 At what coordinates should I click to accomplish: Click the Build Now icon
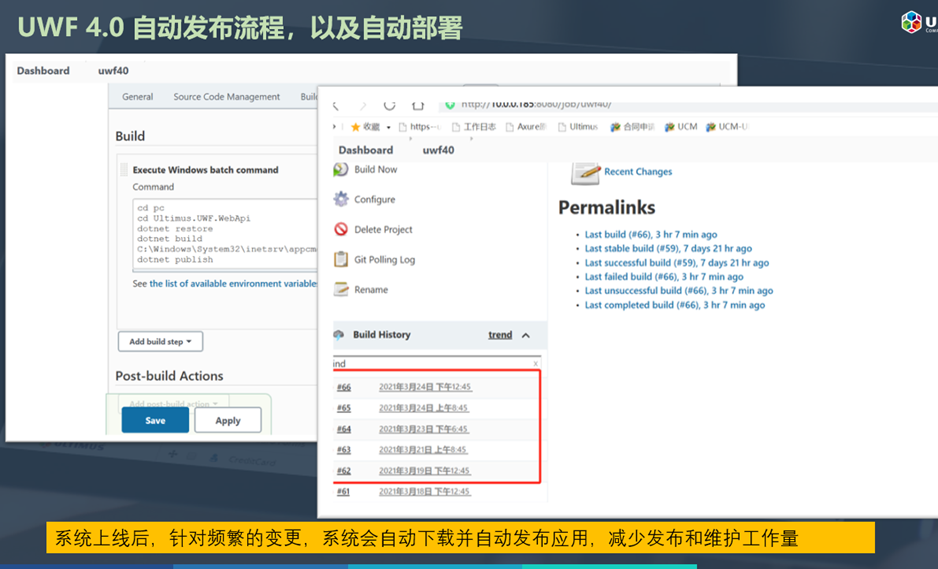click(x=341, y=170)
